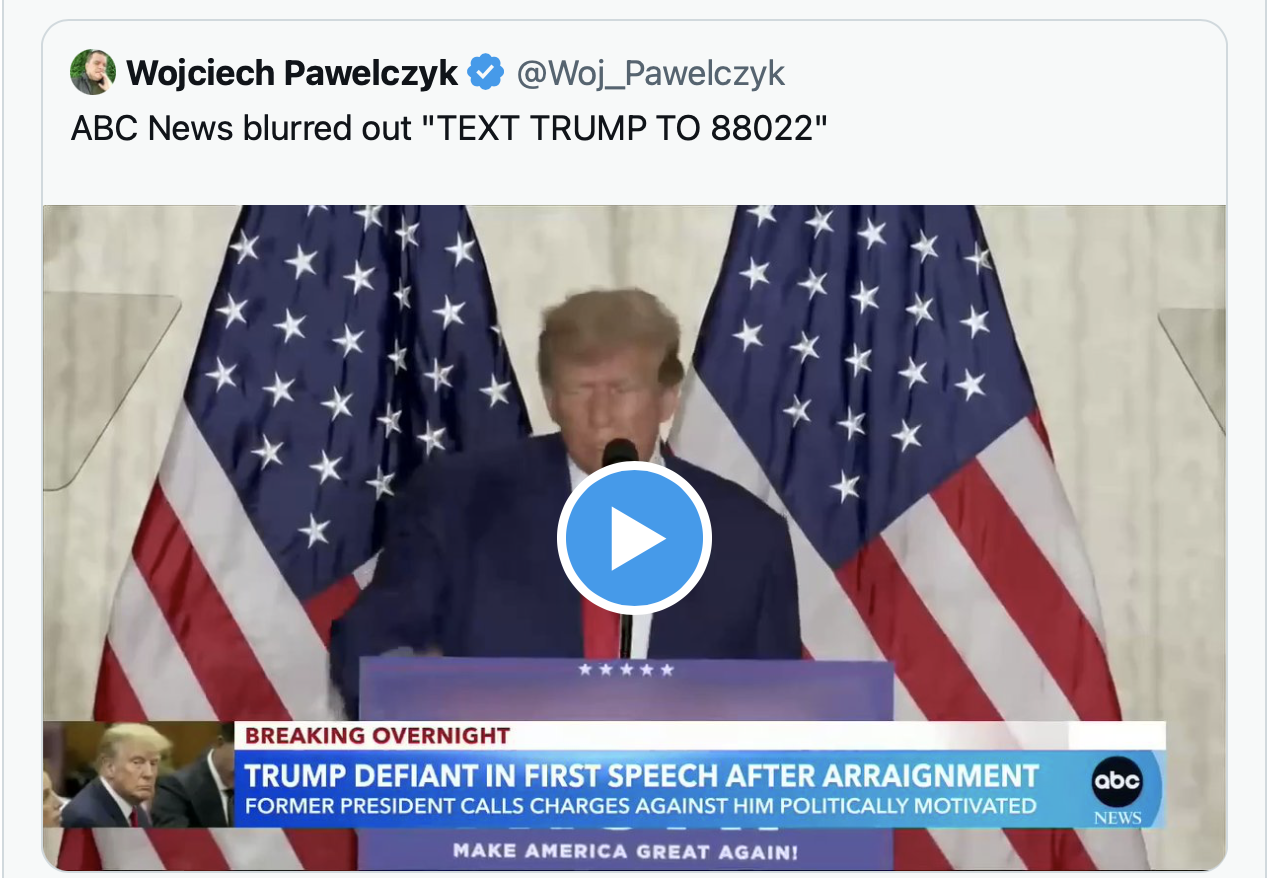Click the TRUMP DEFIANT IN FIRST SPEECH headline
The image size is (1272, 878).
tap(642, 775)
